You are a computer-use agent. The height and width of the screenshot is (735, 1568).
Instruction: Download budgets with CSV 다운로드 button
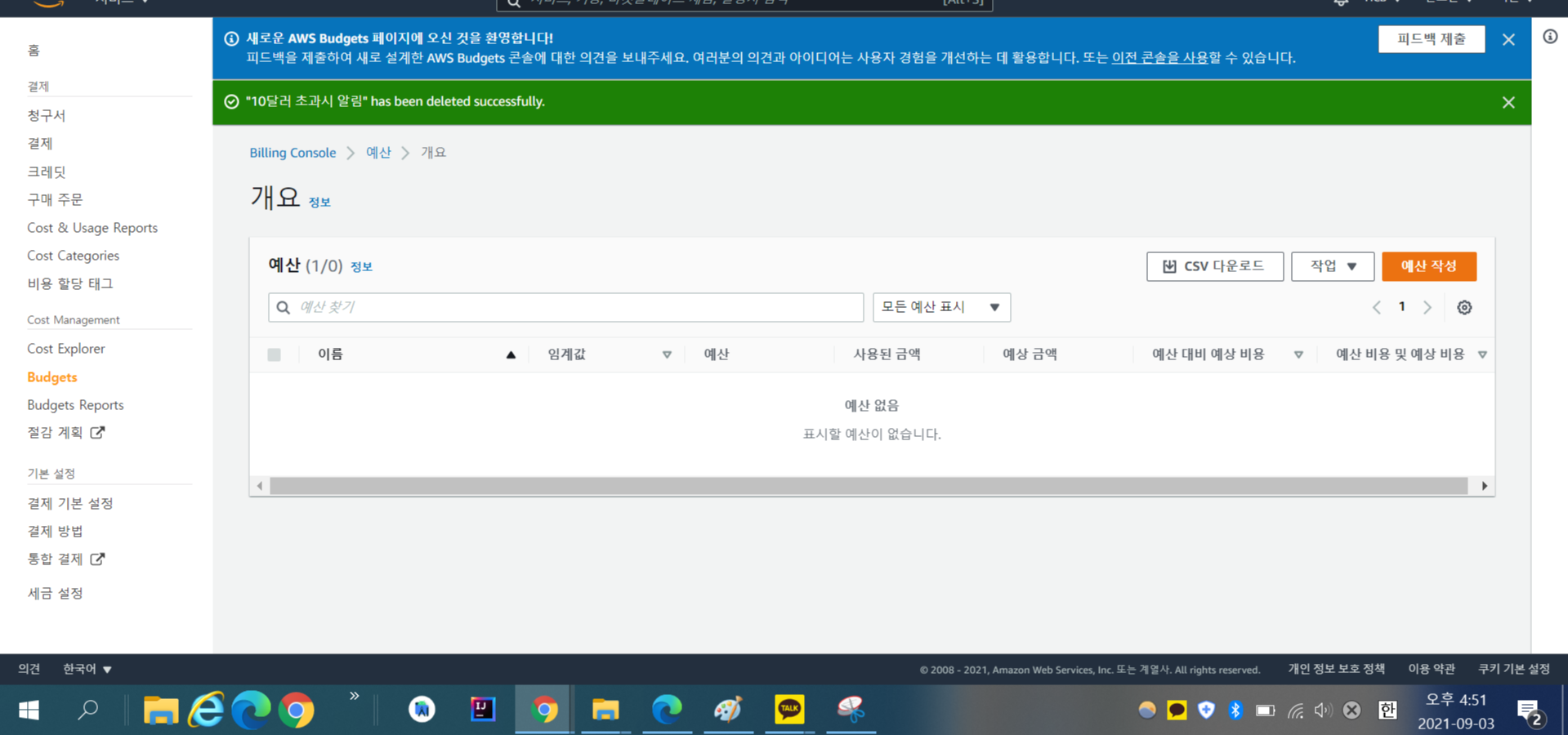tap(1214, 266)
